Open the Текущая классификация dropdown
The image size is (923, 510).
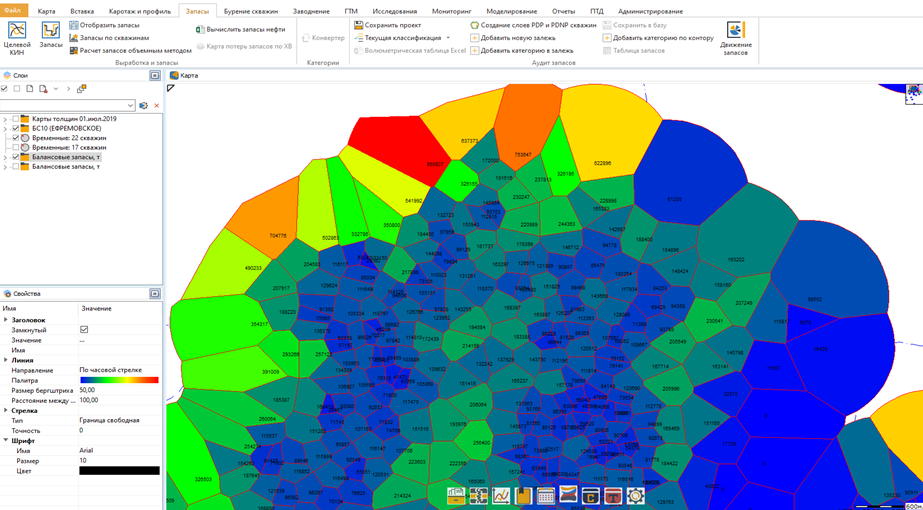[x=447, y=38]
